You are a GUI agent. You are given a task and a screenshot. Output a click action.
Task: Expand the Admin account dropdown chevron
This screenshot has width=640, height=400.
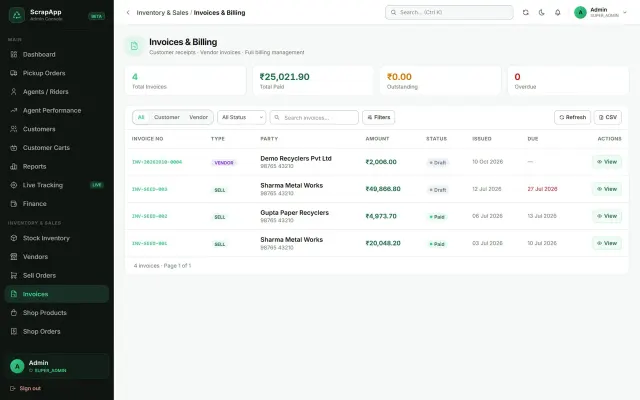pos(624,12)
